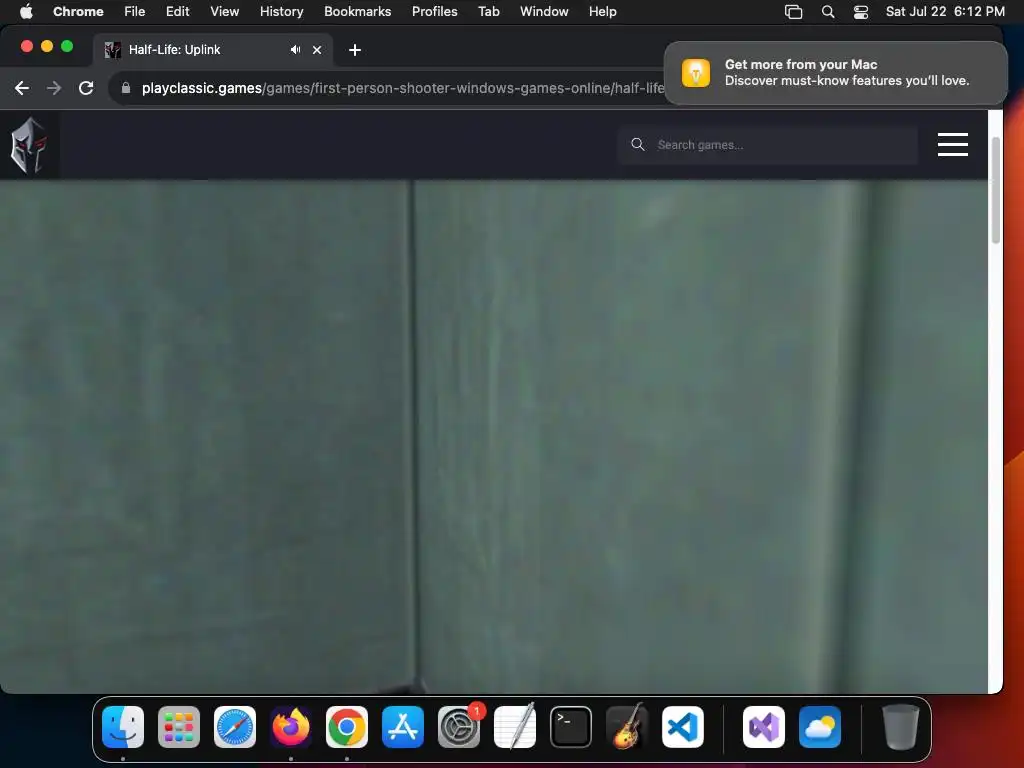This screenshot has width=1024, height=768.
Task: Click the browser forward arrow
Action: [54, 88]
